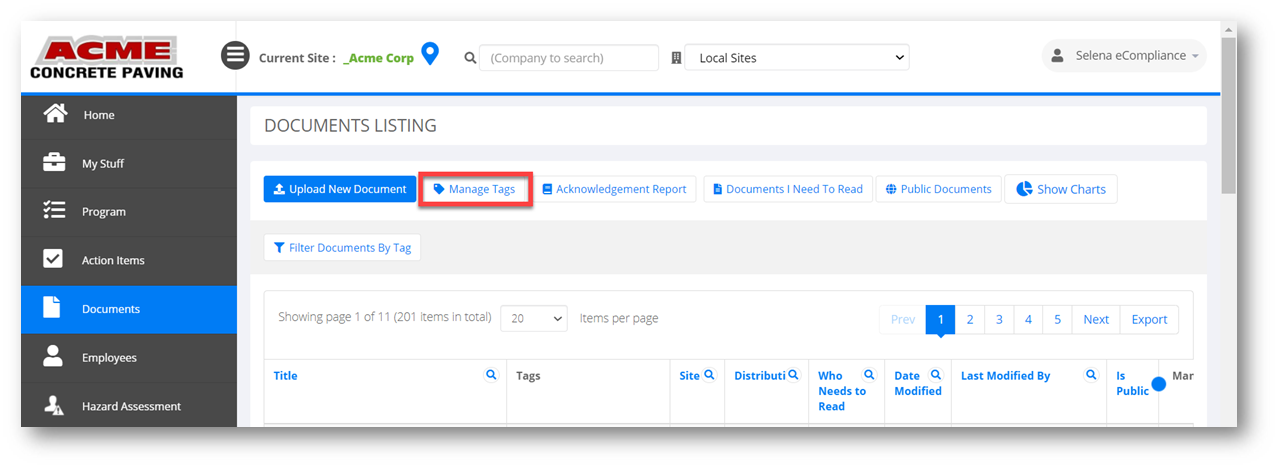Viewport: 1279px width, 469px height.
Task: Open the items per page dropdown
Action: point(534,319)
